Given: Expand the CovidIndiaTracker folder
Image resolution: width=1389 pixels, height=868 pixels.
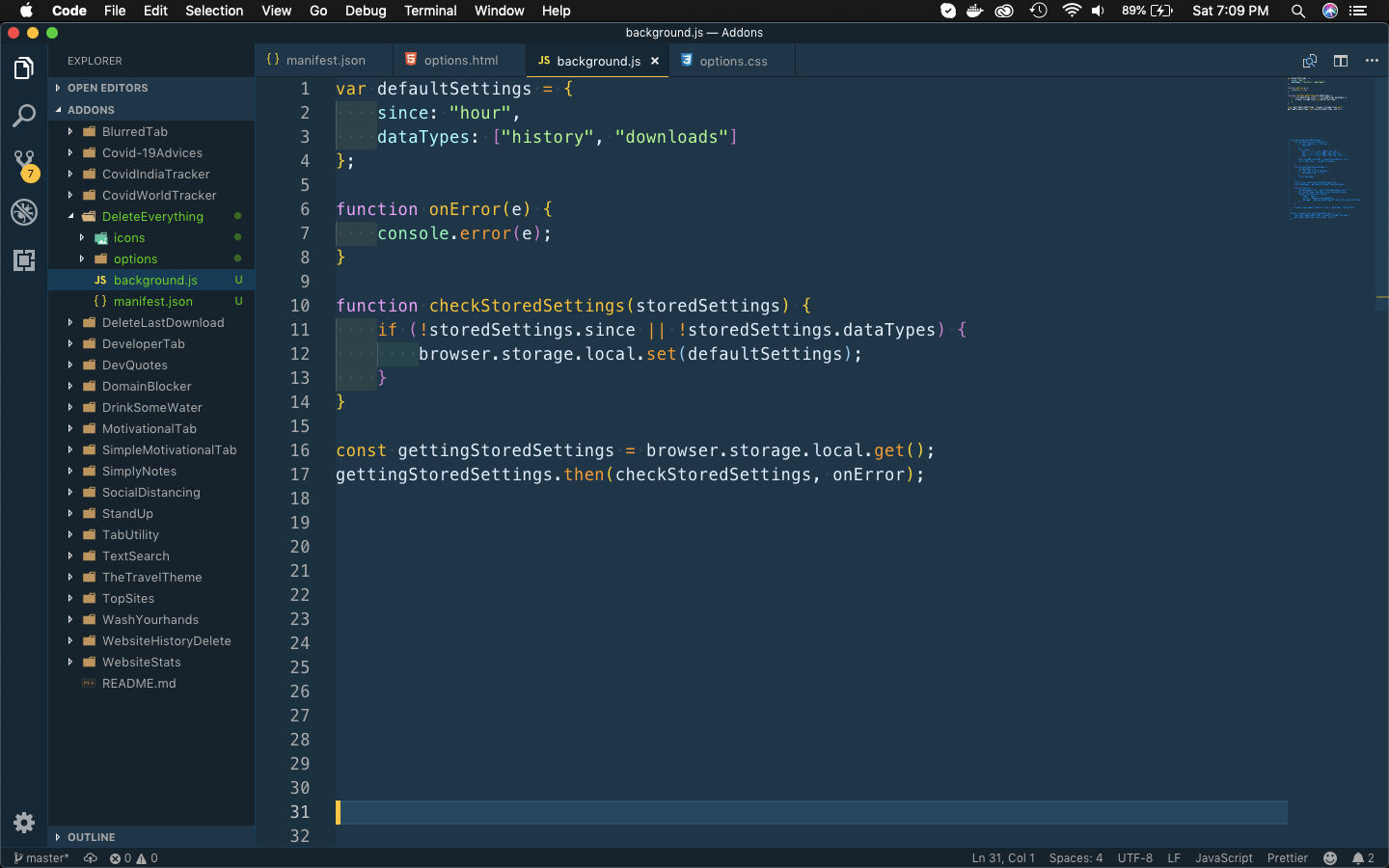Looking at the screenshot, I should pyautogui.click(x=151, y=175).
